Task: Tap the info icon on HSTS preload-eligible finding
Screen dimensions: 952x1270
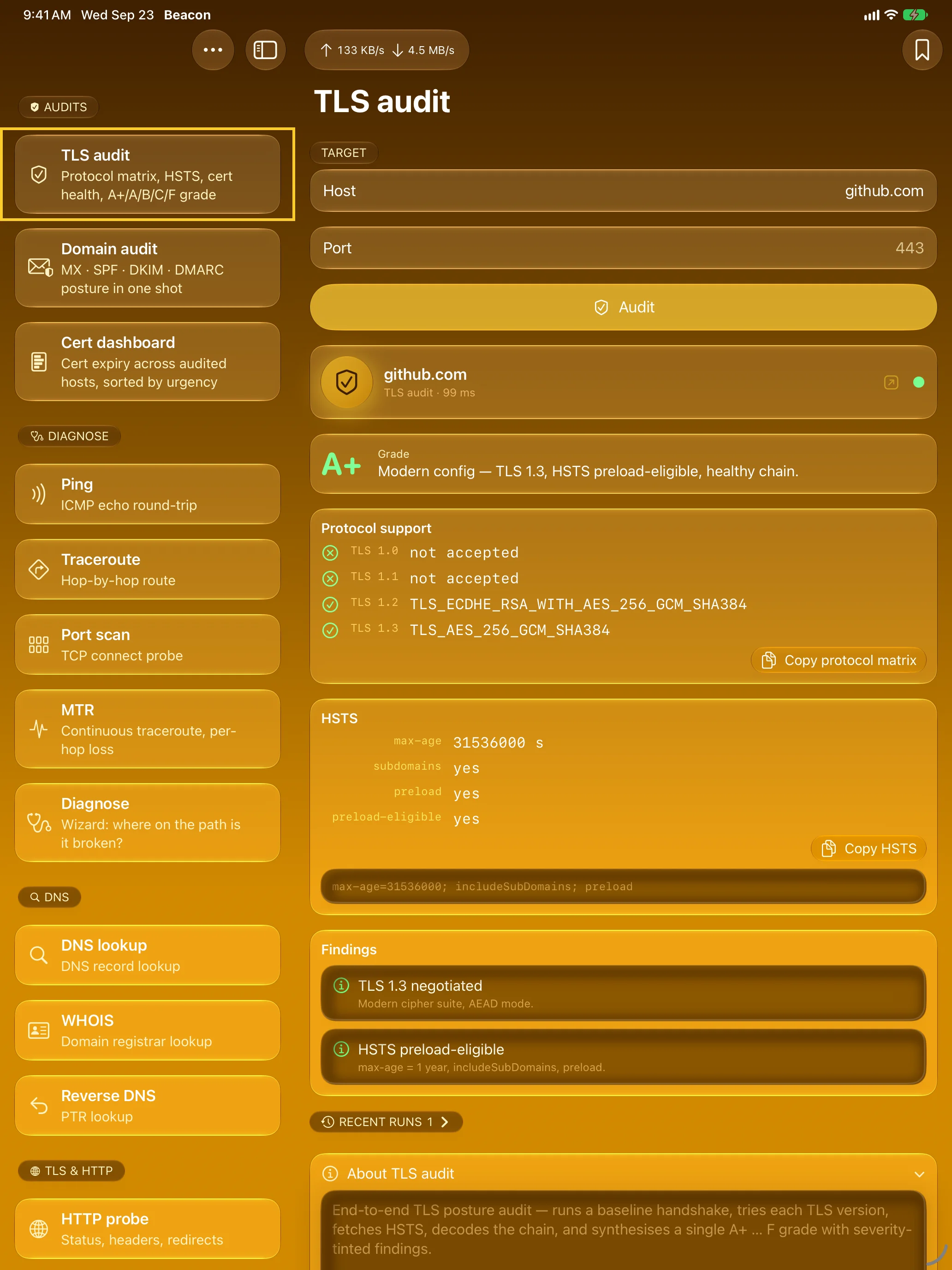Action: tap(341, 1049)
